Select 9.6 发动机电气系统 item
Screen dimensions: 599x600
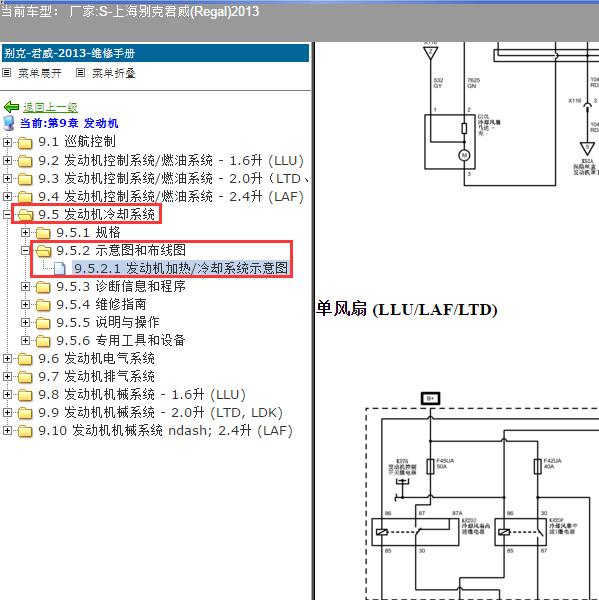96,358
